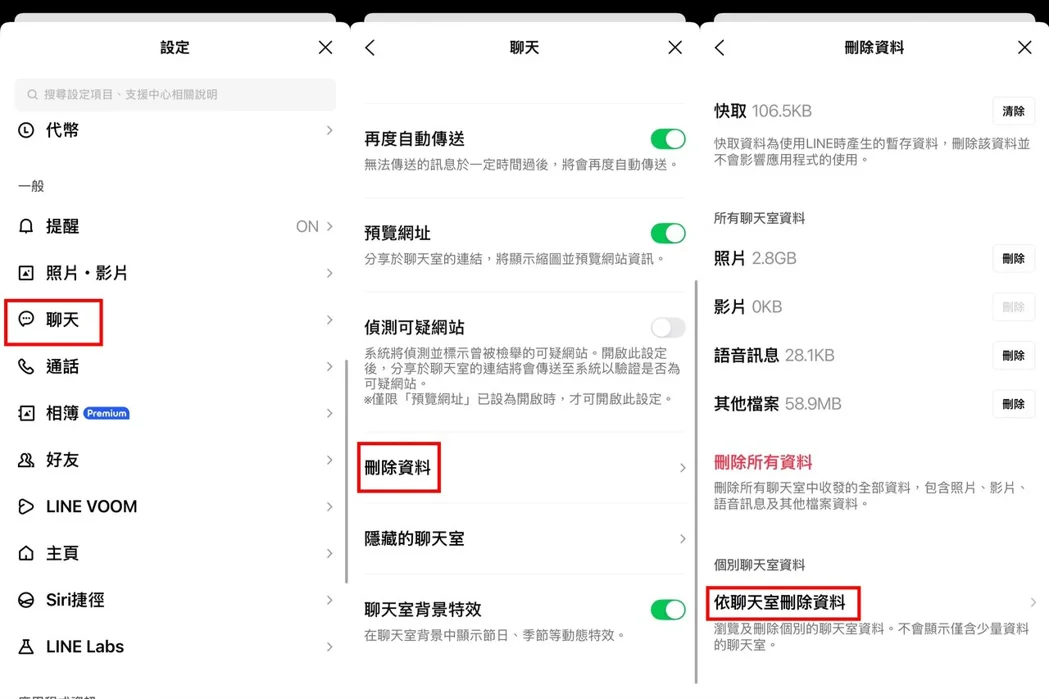Clear cache with 清除 button
The height and width of the screenshot is (699, 1049).
point(1013,111)
